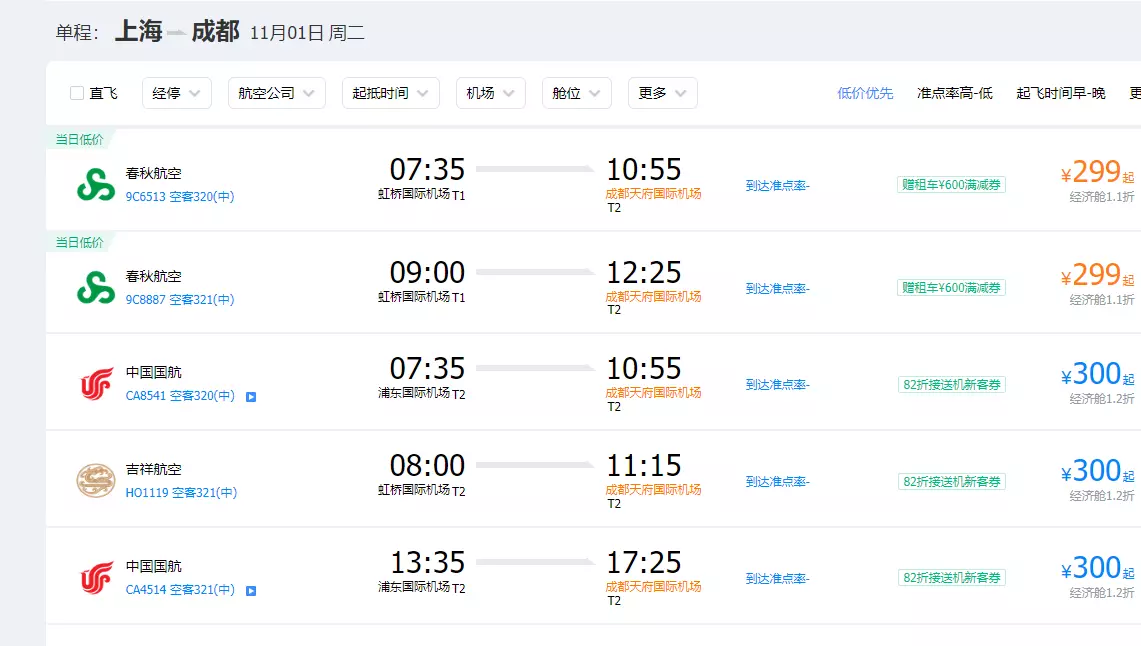
Task: Sort by 低价优先 lowest price
Action: (x=865, y=93)
